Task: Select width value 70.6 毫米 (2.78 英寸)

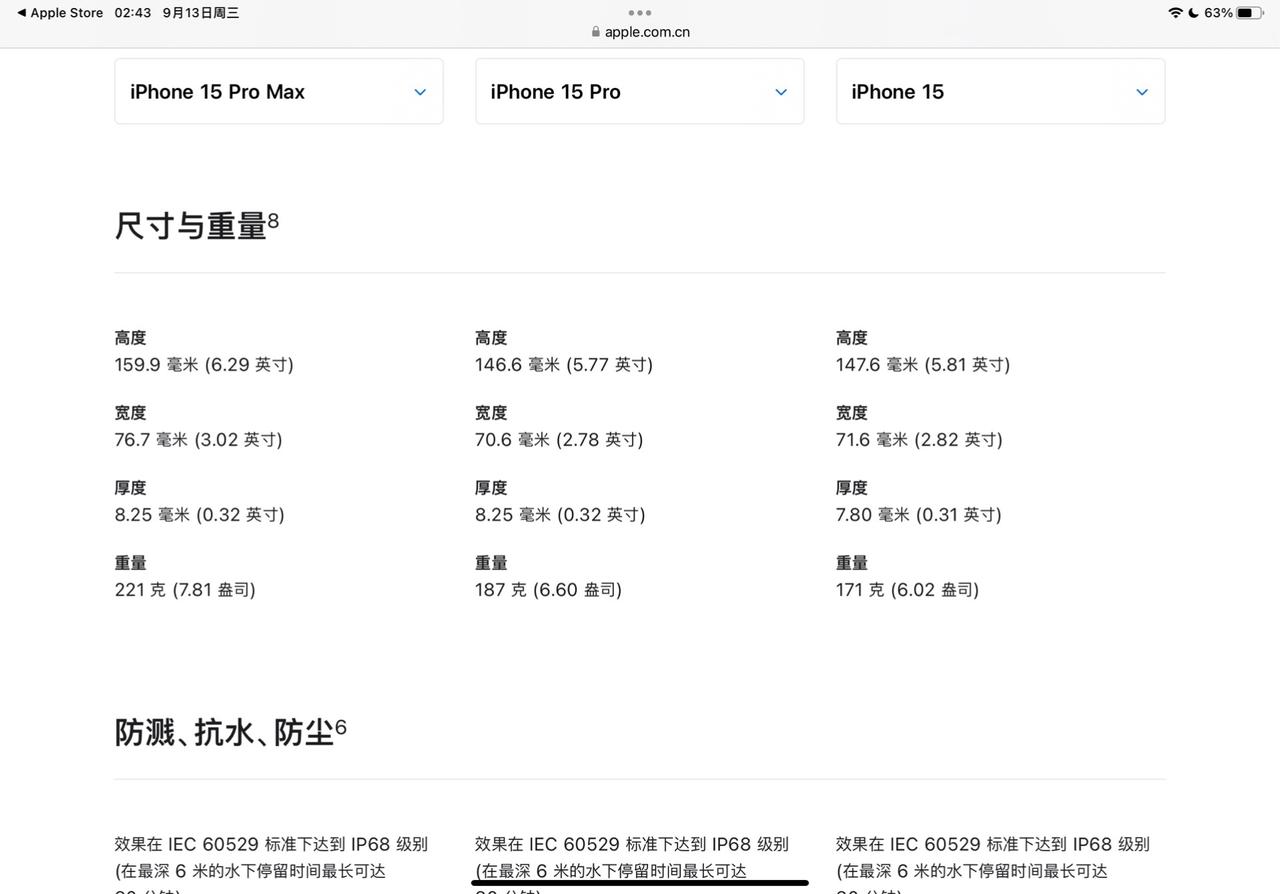Action: (x=559, y=440)
